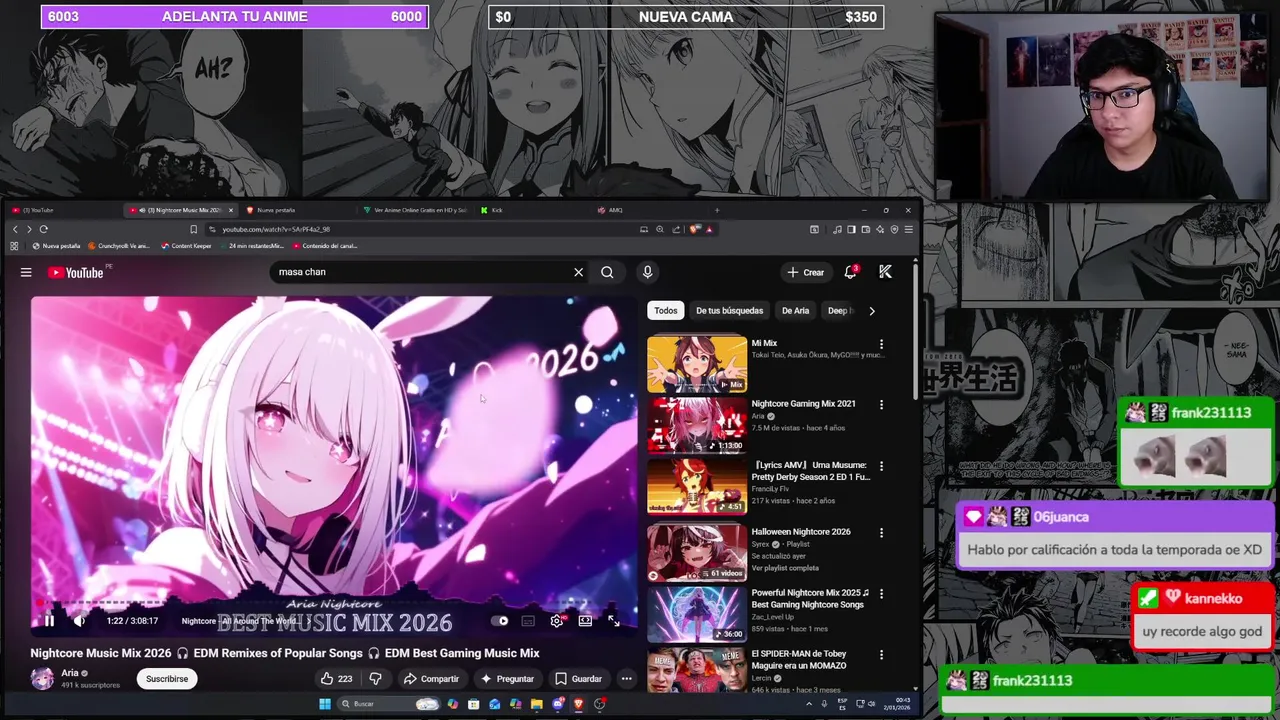Clear the 'masa chan' search text
Viewport: 1280px width, 720px height.
pos(578,272)
